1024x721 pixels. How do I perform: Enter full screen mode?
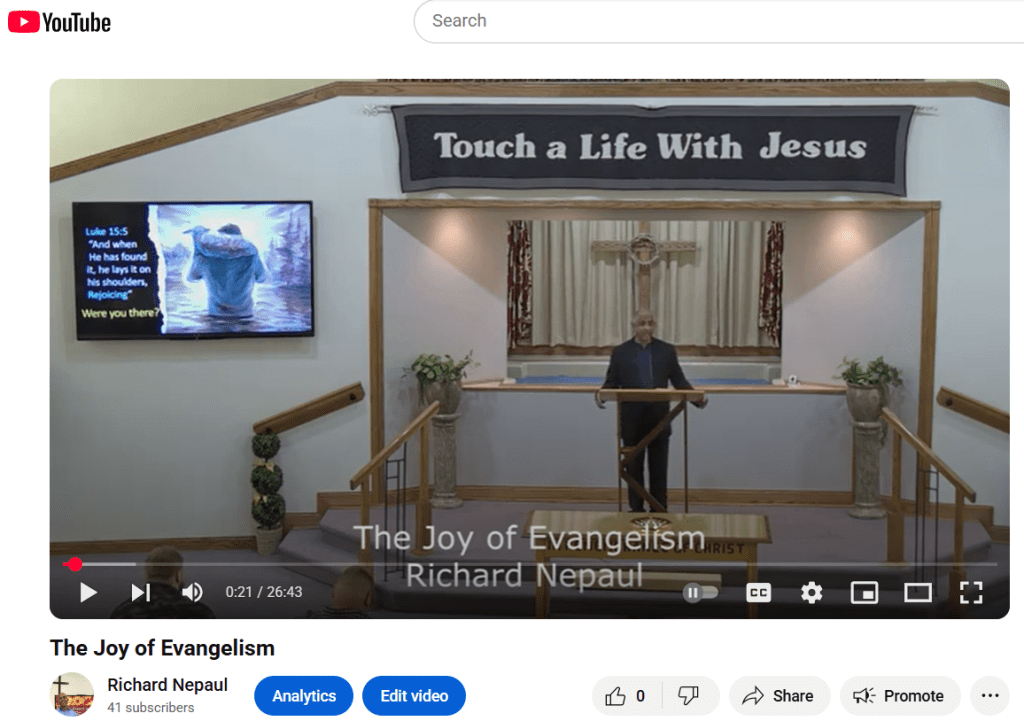coord(971,592)
